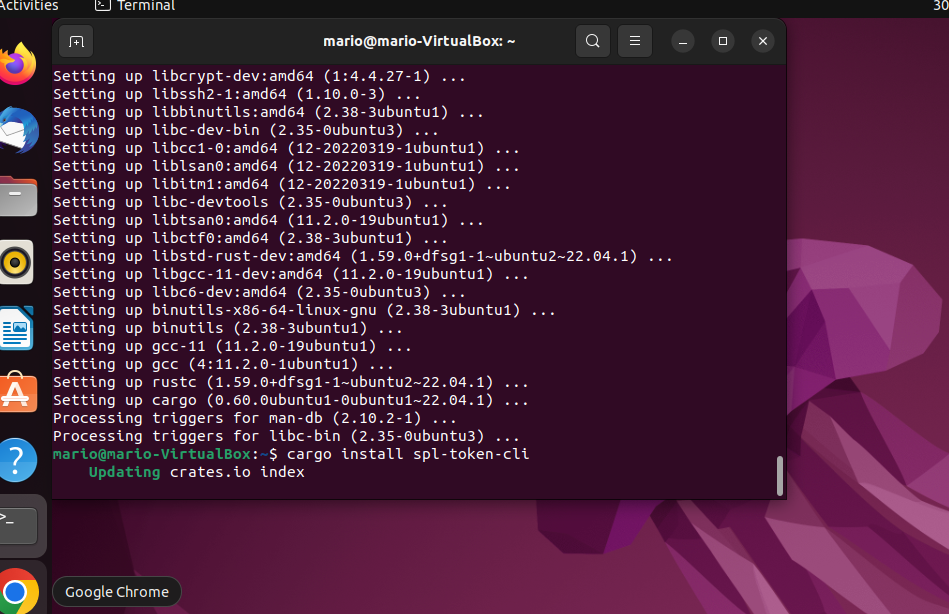949x614 pixels.
Task: Open Ubuntu Software store
Action: (x=18, y=394)
